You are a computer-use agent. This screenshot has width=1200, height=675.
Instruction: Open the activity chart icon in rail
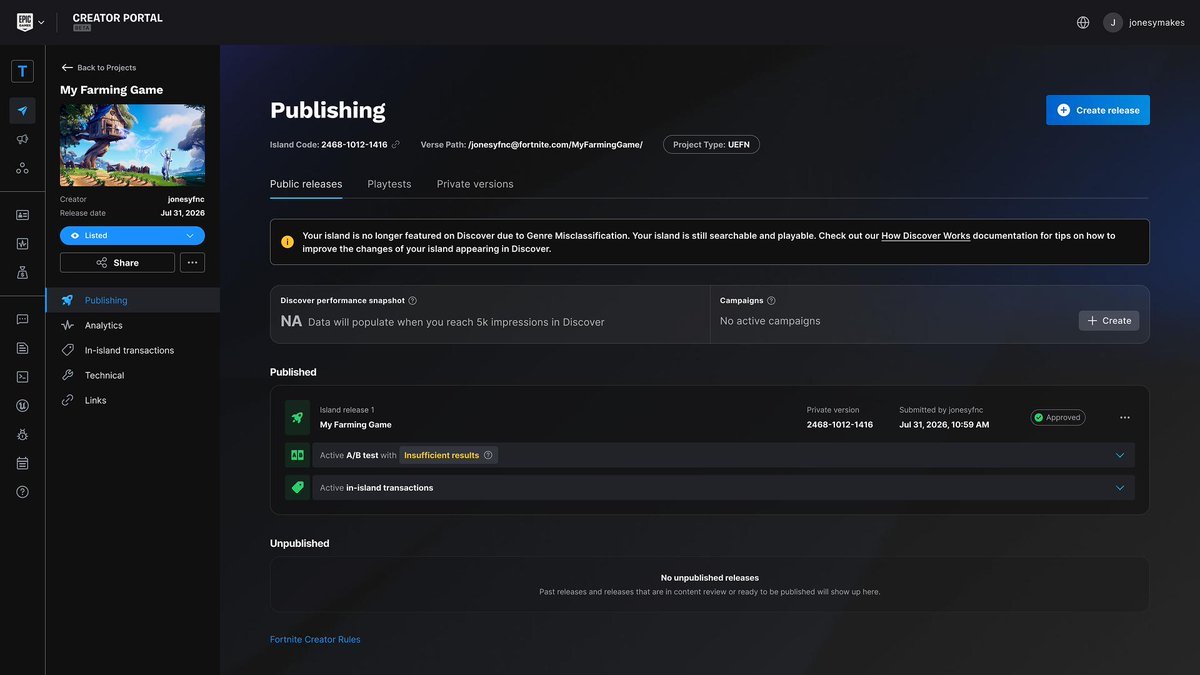[x=22, y=243]
